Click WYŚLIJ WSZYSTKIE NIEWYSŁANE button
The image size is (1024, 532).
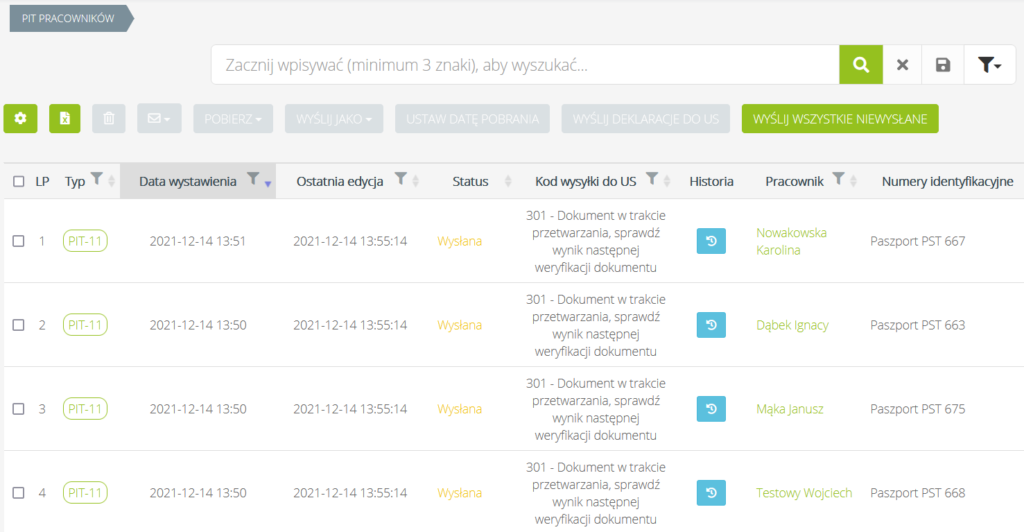839,119
